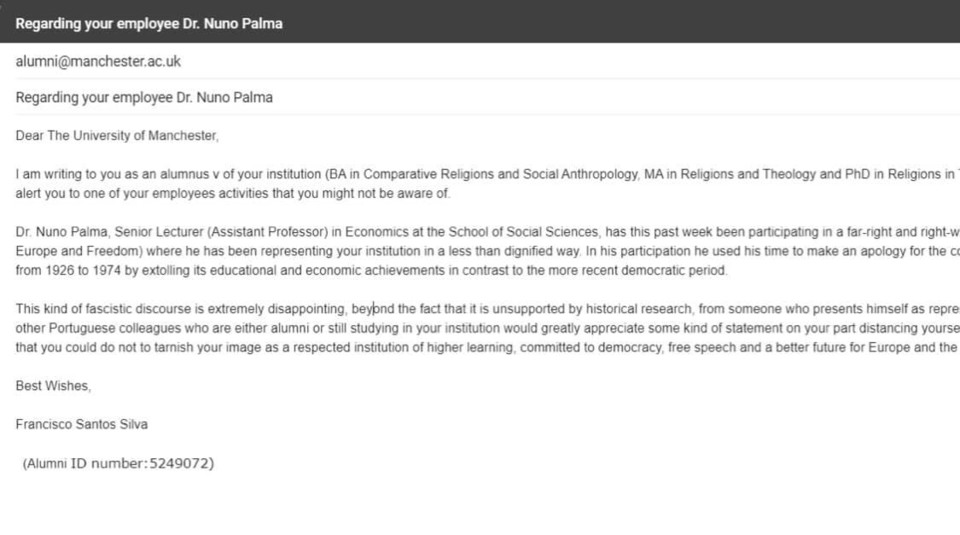The width and height of the screenshot is (960, 535).
Task: Click the word 'disappointing' in the third paragraph
Action: click(x=307, y=309)
